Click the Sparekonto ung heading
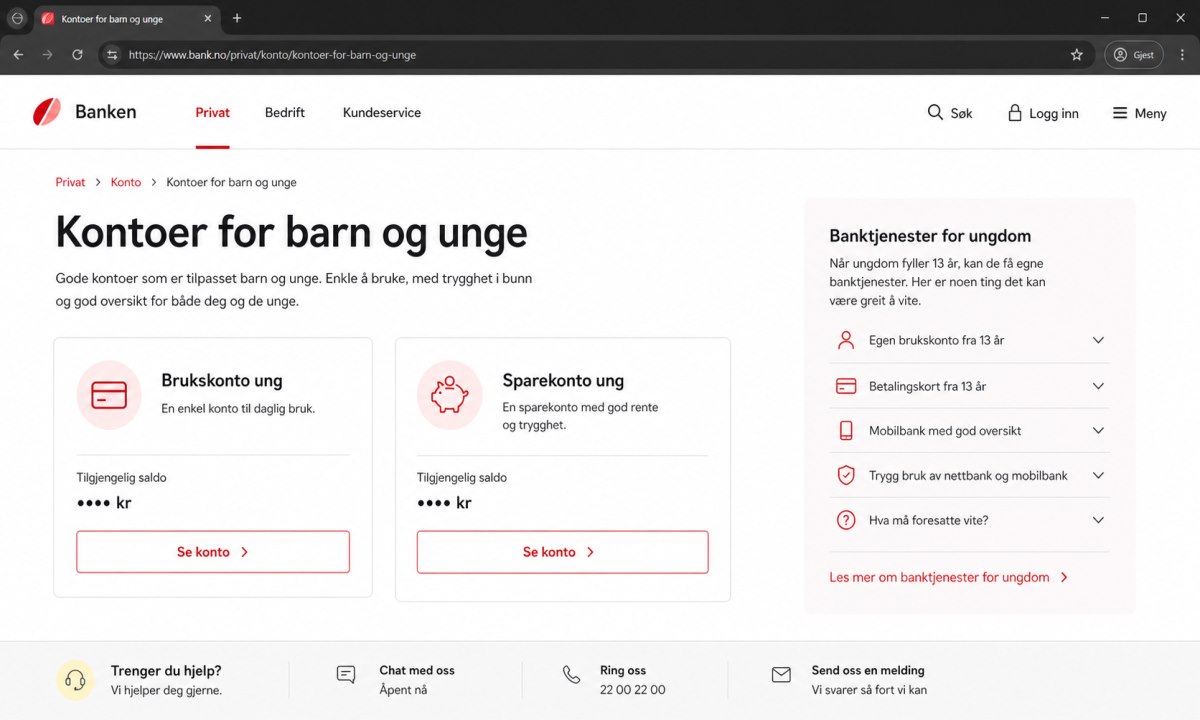Screen dimensions: 1200x720 (563, 381)
